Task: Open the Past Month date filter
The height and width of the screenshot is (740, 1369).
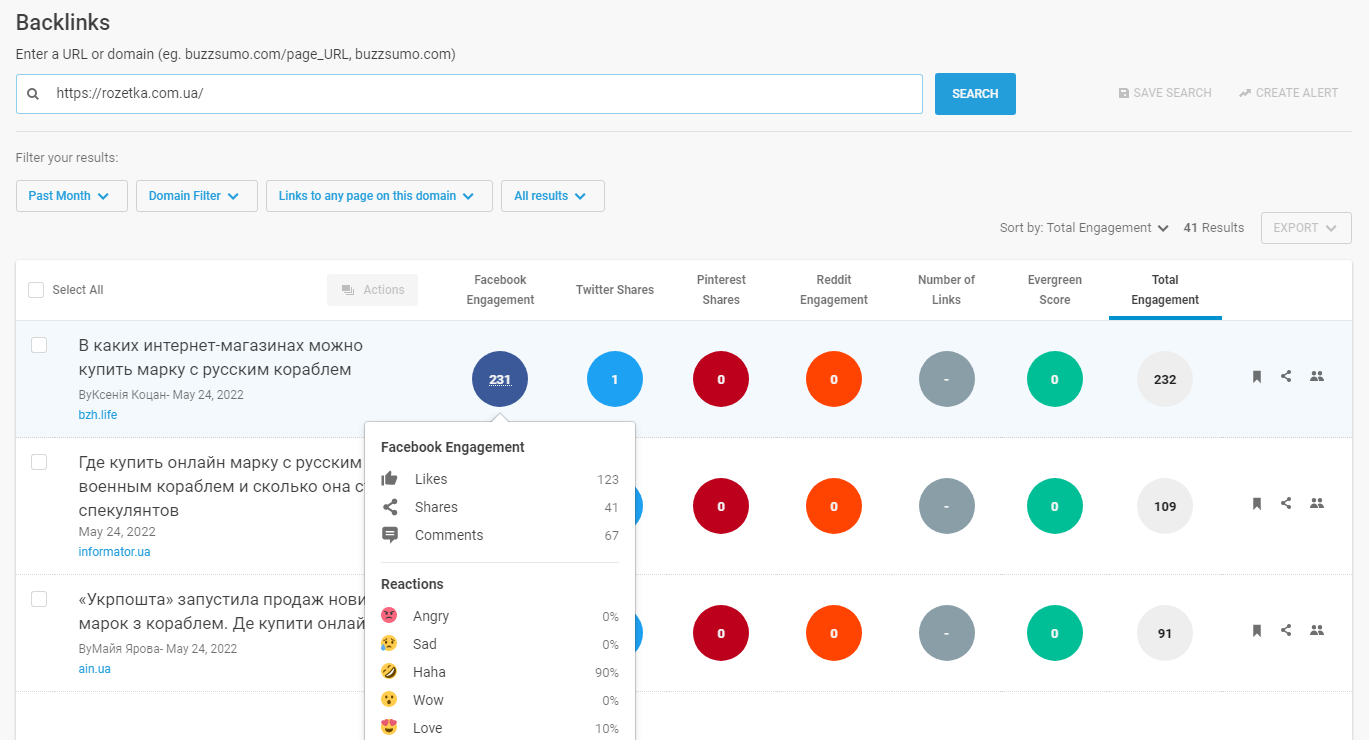Action: 72,196
